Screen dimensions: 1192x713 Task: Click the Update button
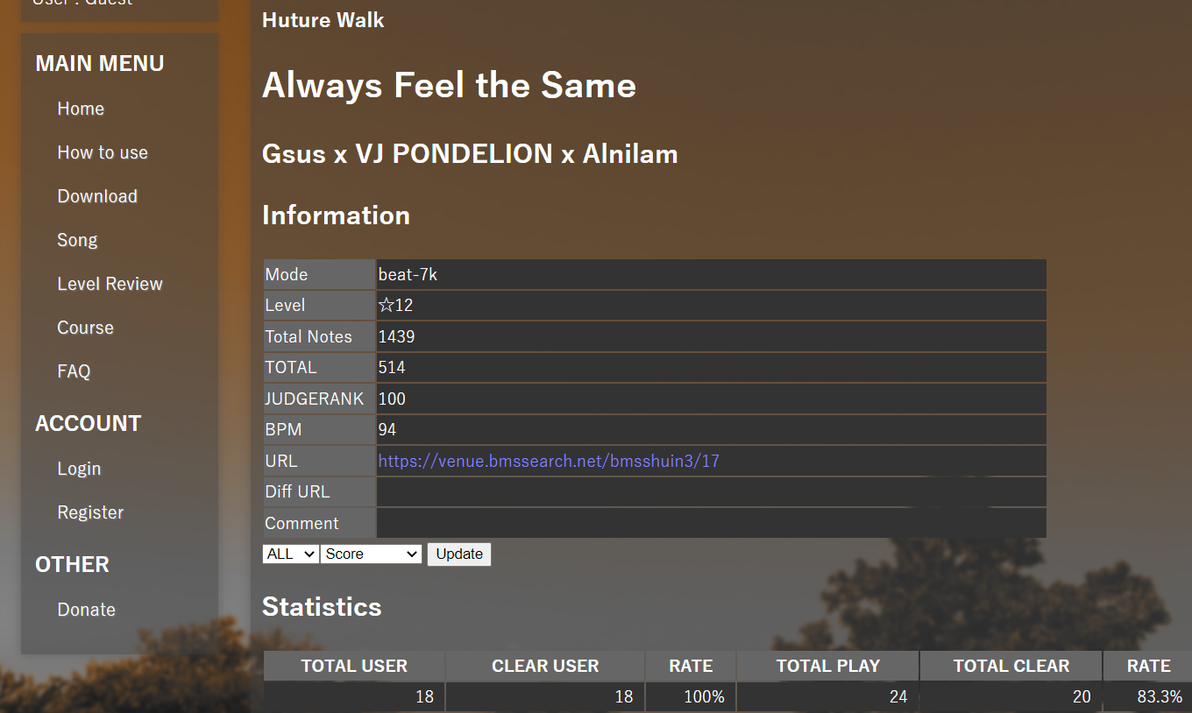tap(459, 554)
